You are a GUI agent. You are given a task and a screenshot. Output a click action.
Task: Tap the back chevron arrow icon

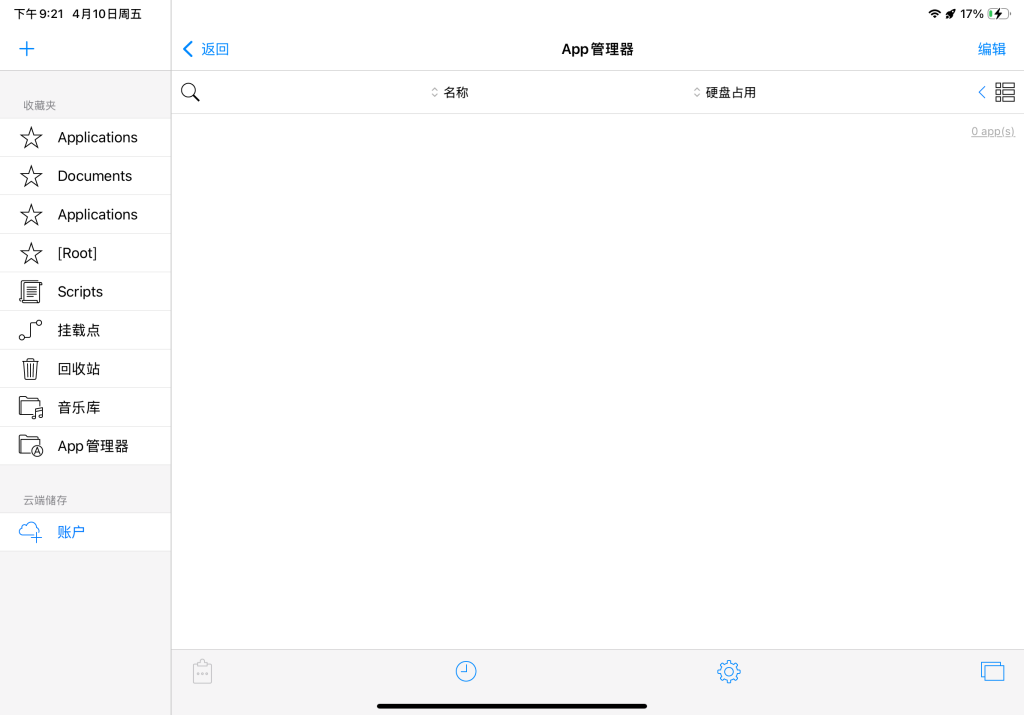(188, 49)
